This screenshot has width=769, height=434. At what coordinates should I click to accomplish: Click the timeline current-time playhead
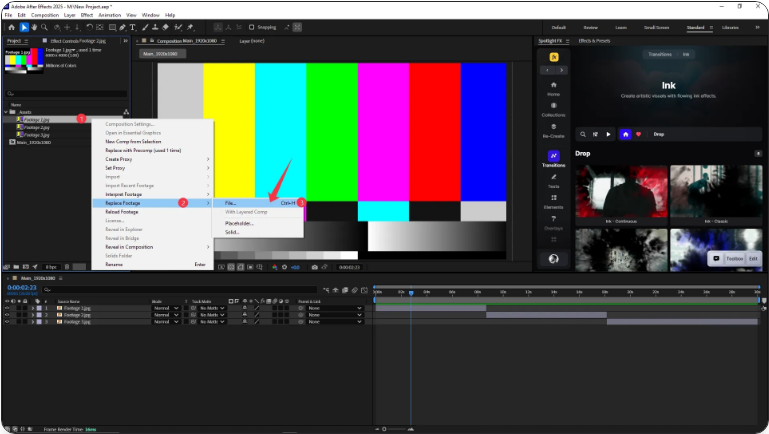(x=410, y=292)
